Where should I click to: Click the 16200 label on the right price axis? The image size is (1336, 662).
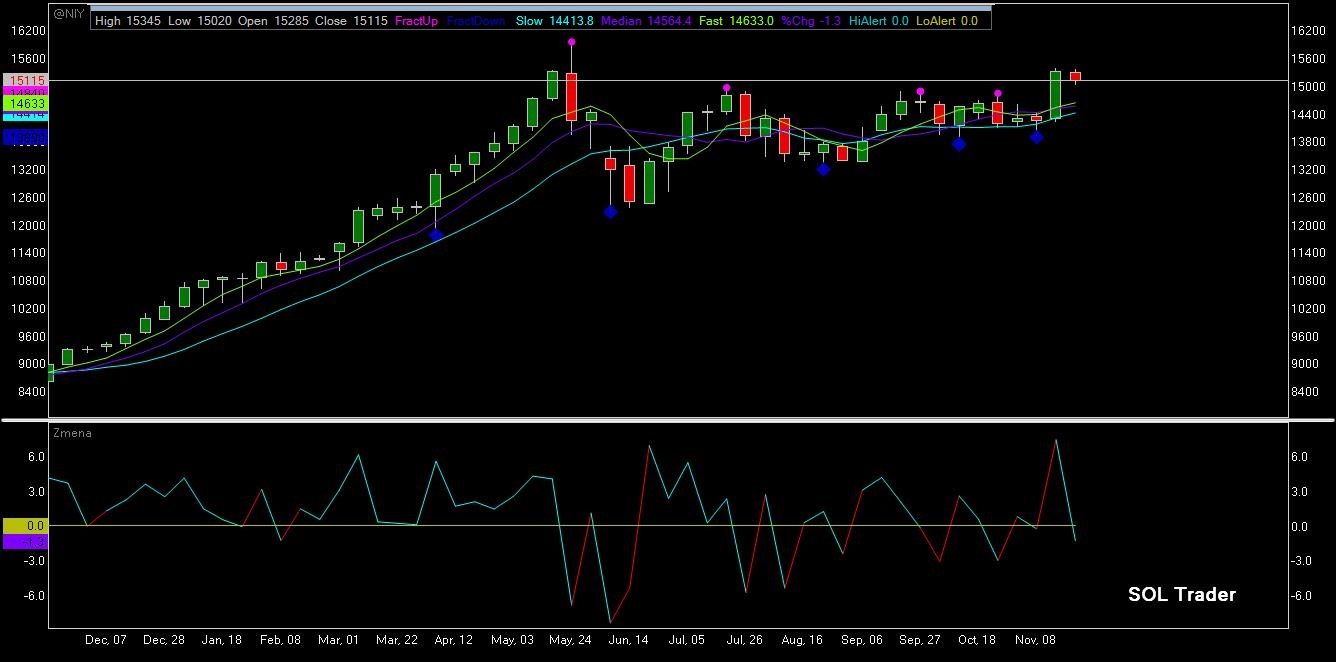tap(1311, 31)
